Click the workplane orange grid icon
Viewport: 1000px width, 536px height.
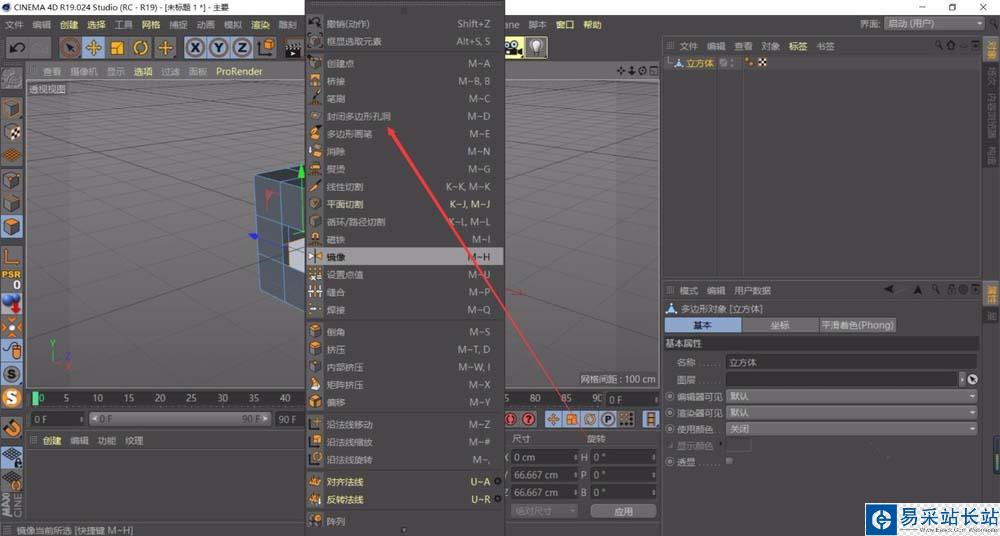[x=11, y=155]
